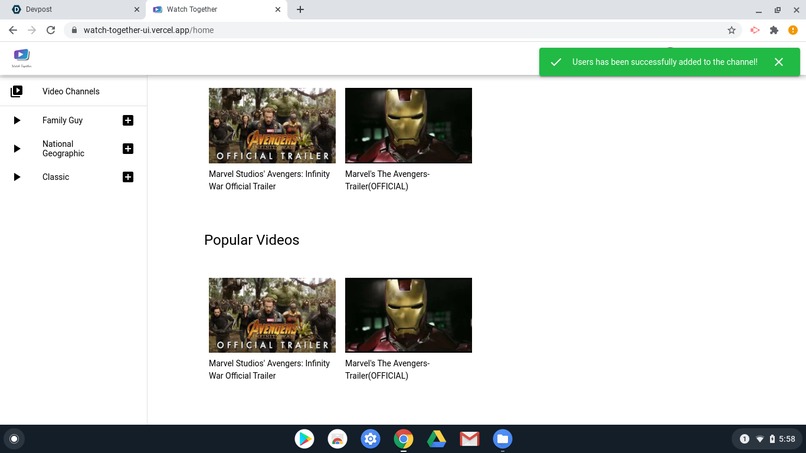The height and width of the screenshot is (453, 806).
Task: Click Popular Videos 'Infinity War Official Trailer' title
Action: 269,369
